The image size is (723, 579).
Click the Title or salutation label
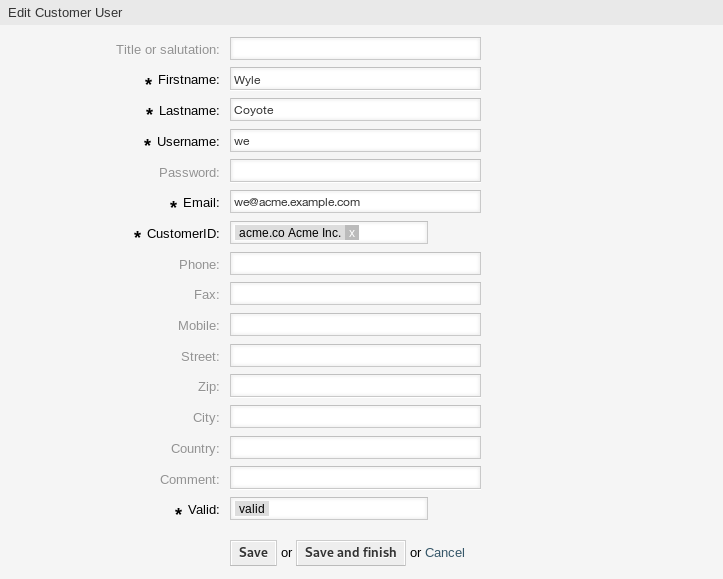point(168,49)
